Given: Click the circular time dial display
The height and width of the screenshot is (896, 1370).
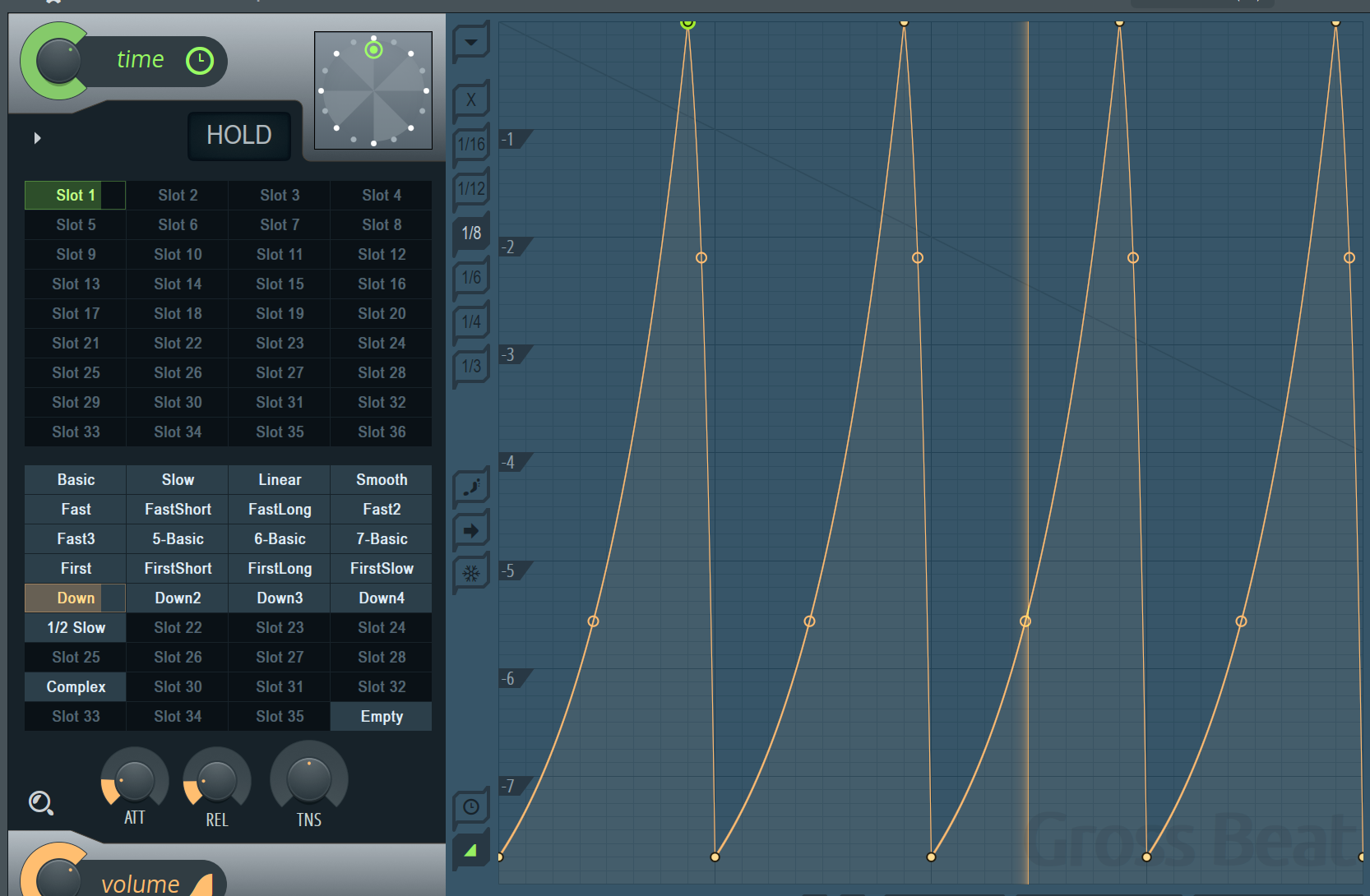Looking at the screenshot, I should [373, 90].
